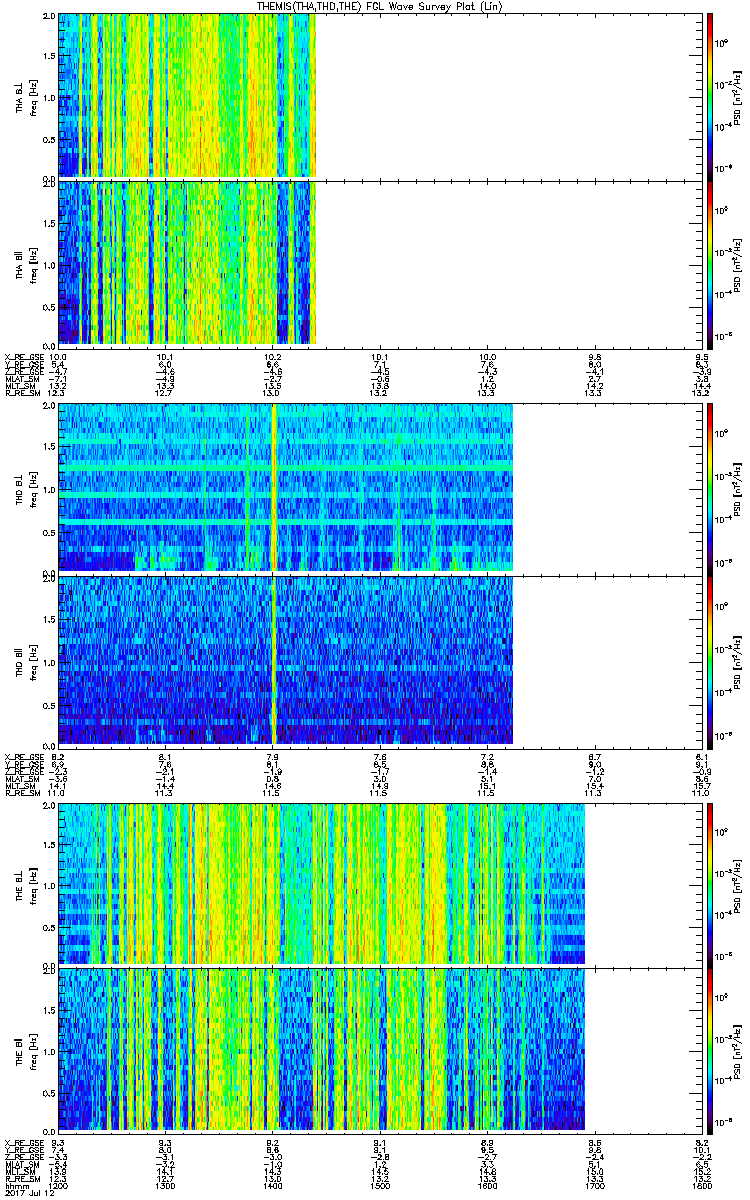Select the THE Bll spectrogram panel

[x=380, y=1049]
